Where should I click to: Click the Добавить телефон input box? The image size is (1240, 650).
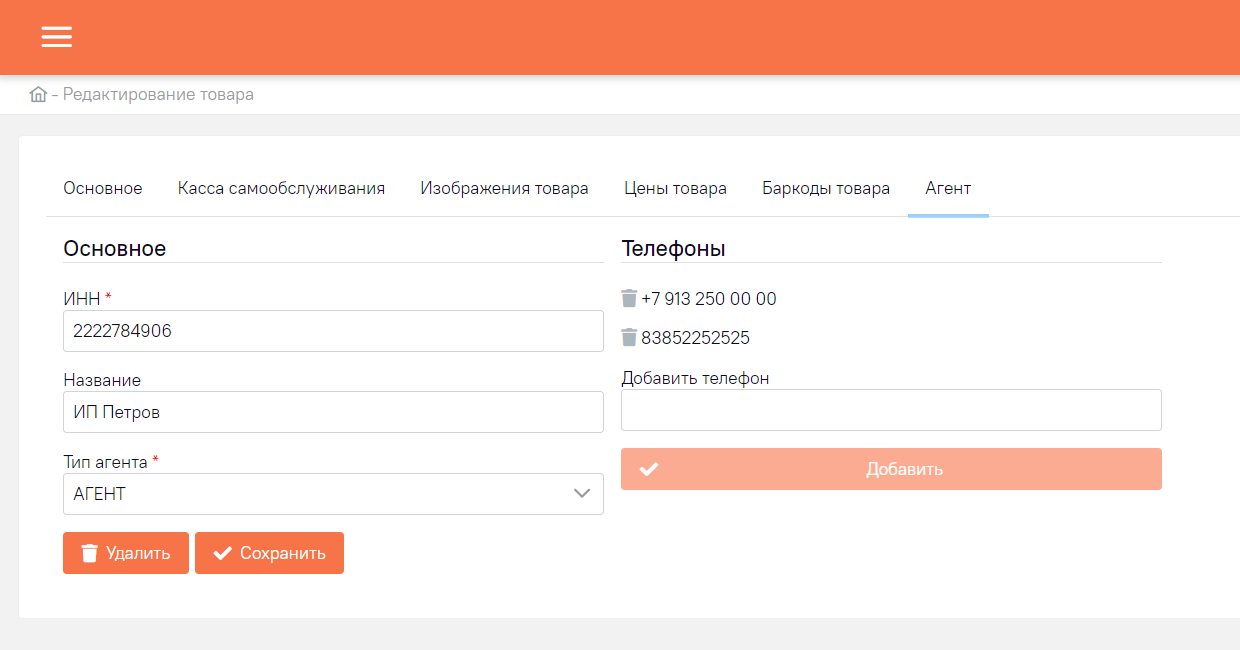click(x=891, y=410)
